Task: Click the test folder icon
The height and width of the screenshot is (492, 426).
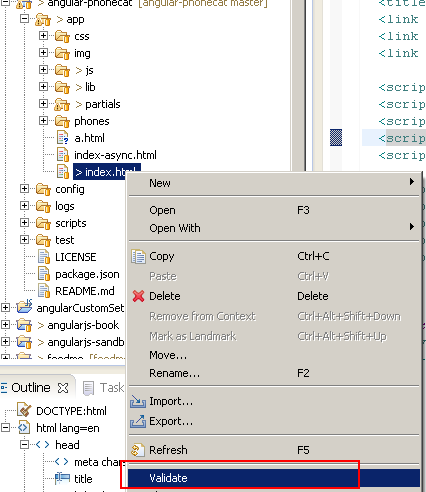Action: coord(43,240)
